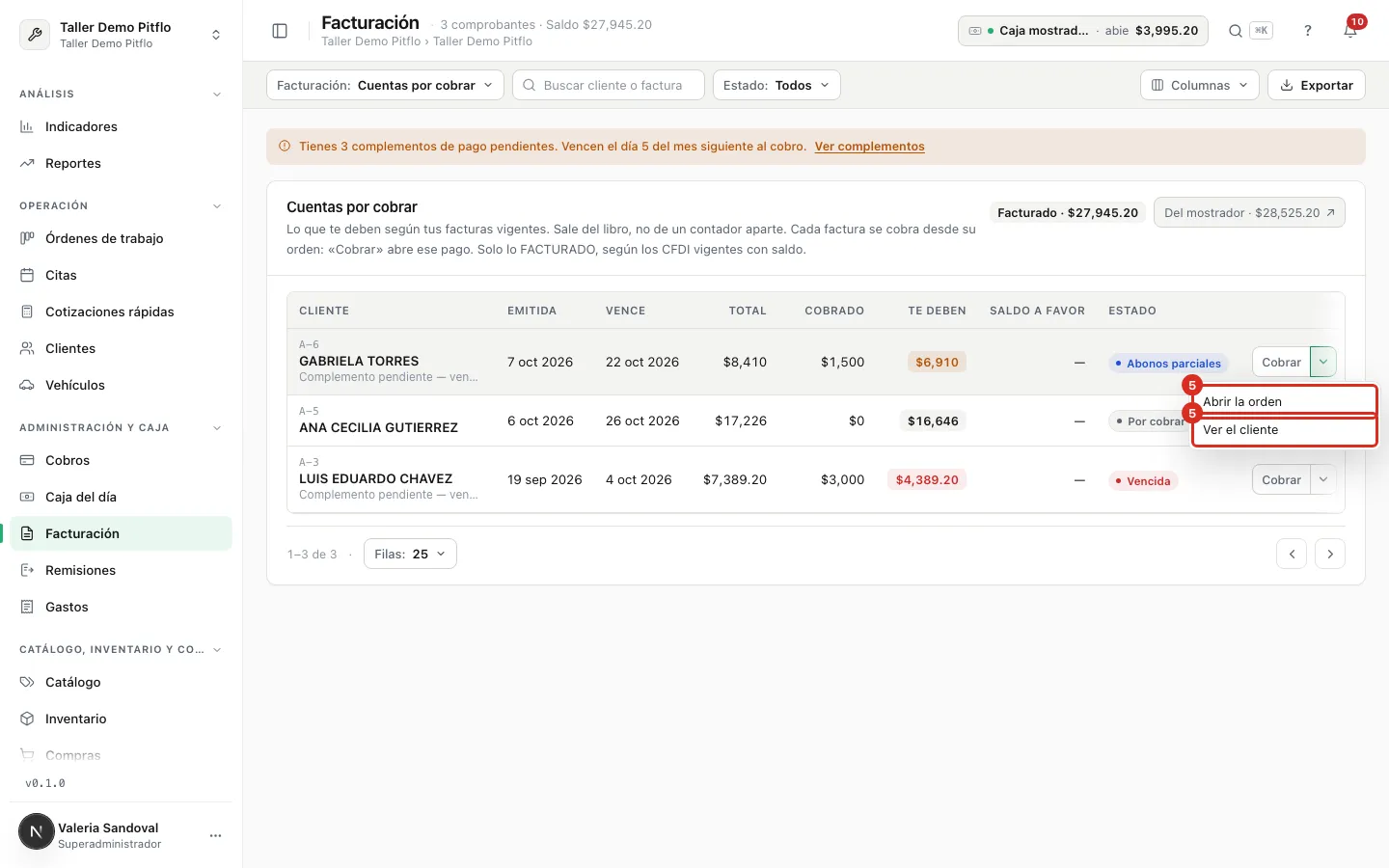Click Cobrar for Gabriela Torres
This screenshot has width=1389, height=868.
[1281, 362]
